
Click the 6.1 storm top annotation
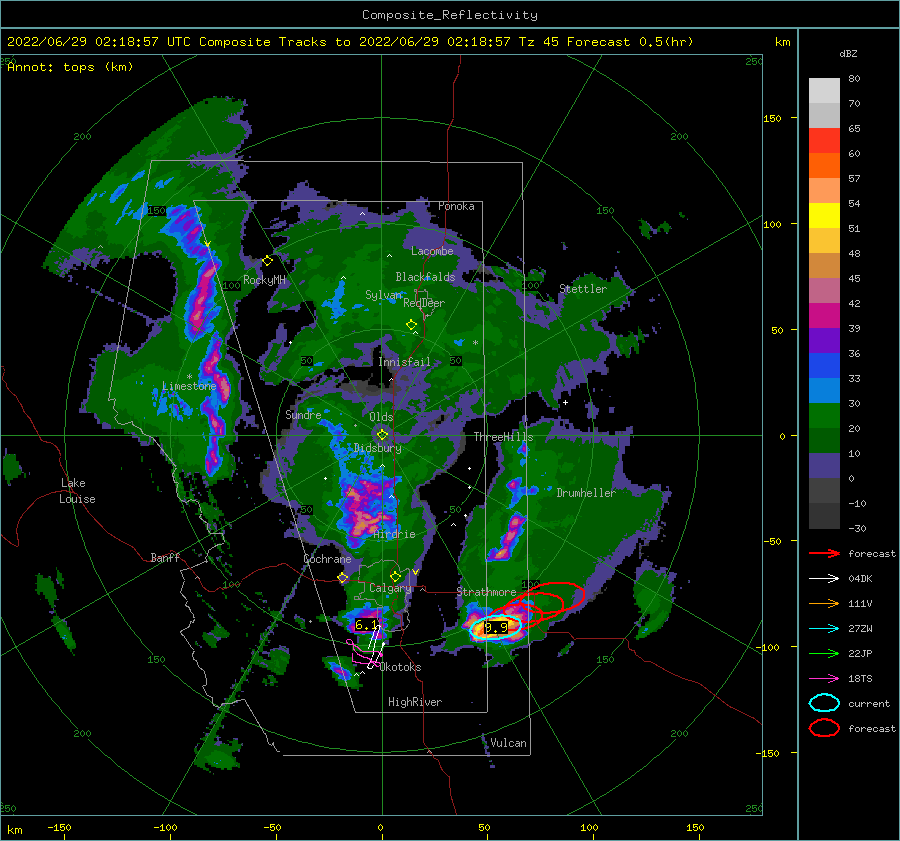[366, 625]
